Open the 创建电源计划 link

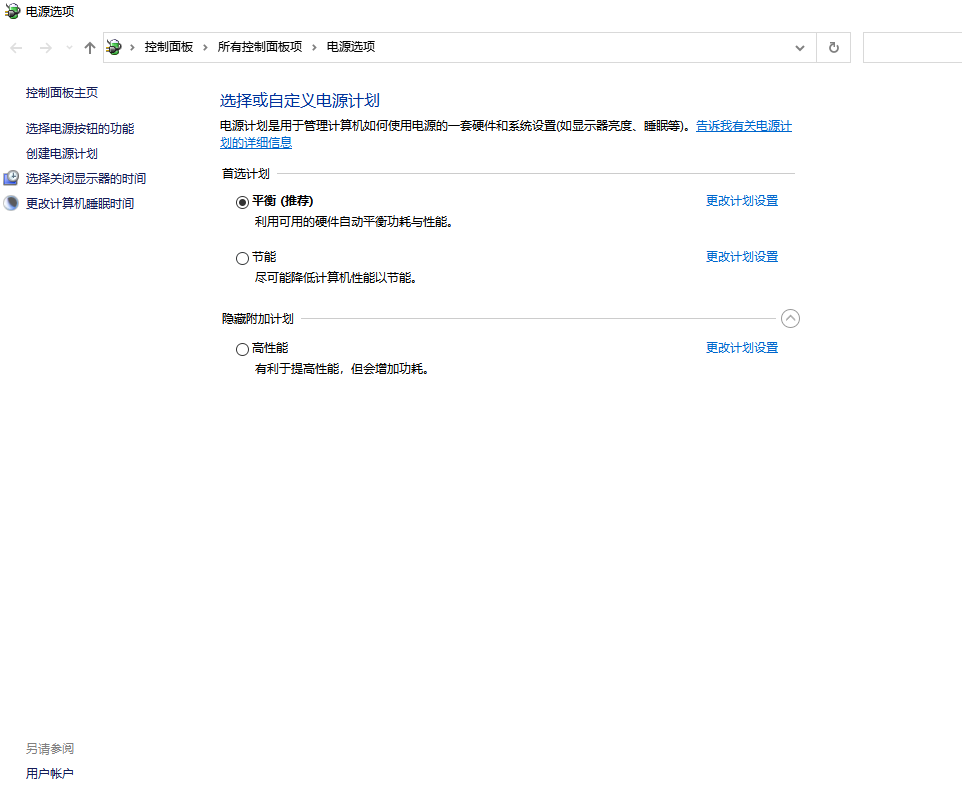coord(62,154)
